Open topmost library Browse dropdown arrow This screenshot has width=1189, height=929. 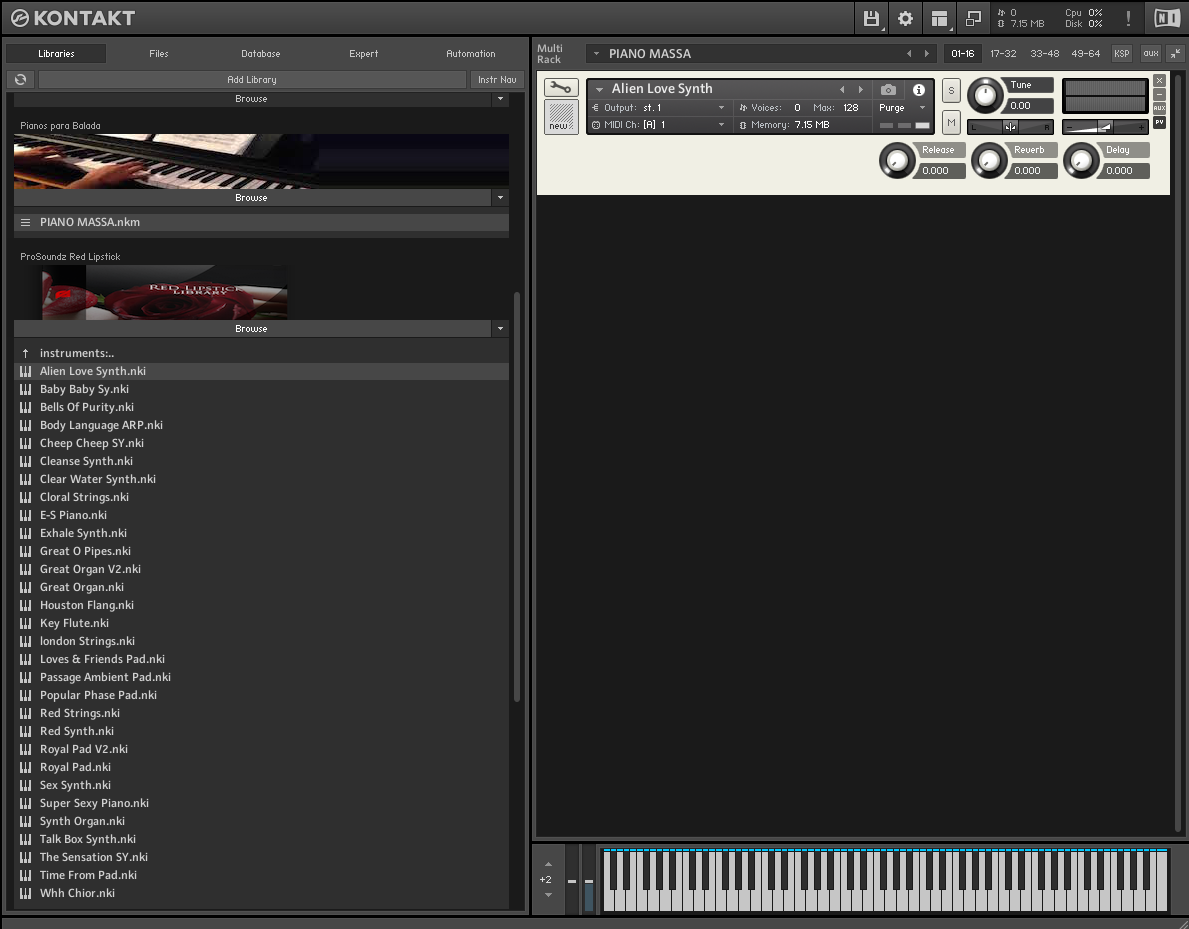pos(500,99)
